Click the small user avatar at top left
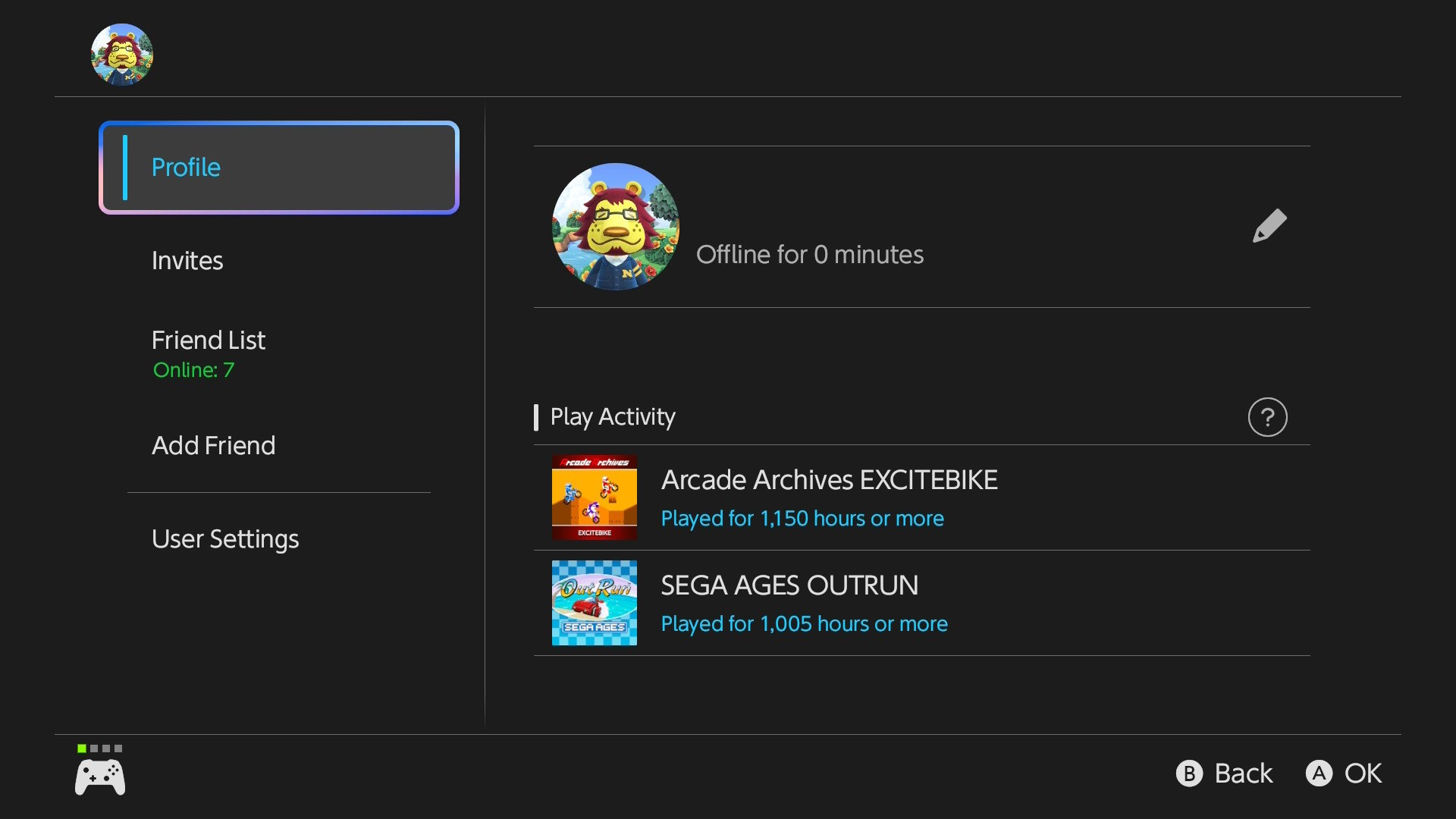The height and width of the screenshot is (819, 1456). pyautogui.click(x=122, y=55)
